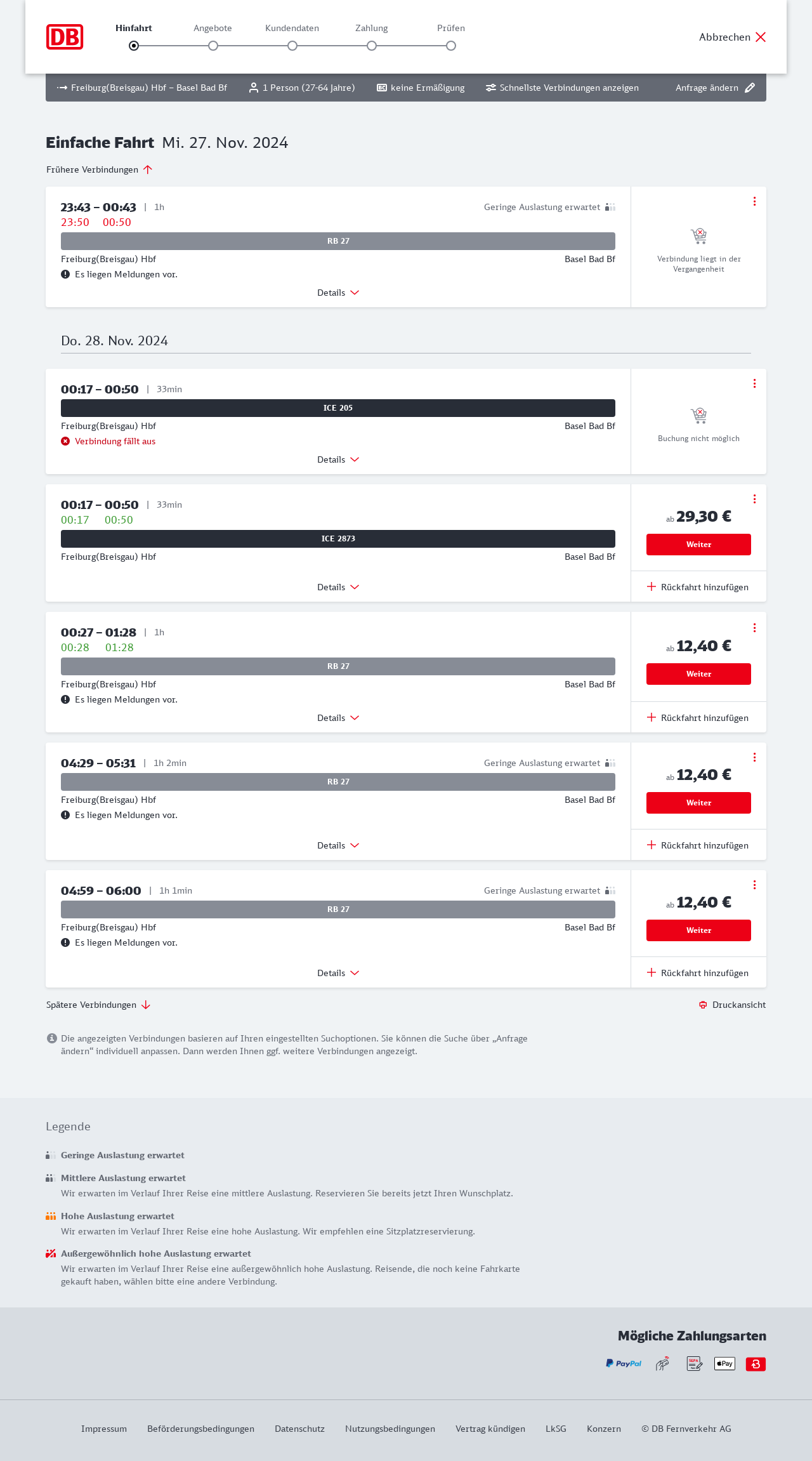812x1461 pixels.
Task: Click the Apple Pay payment icon
Action: click(724, 1363)
